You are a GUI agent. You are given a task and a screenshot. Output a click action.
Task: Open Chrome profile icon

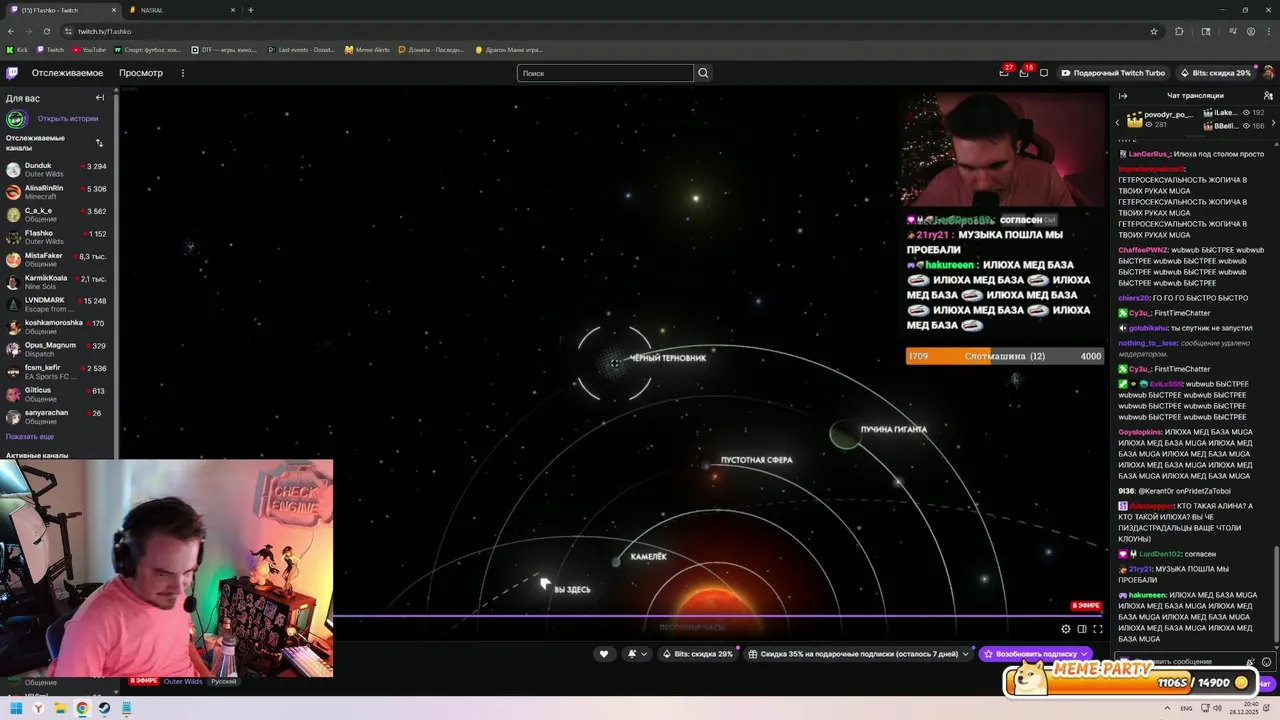(1251, 31)
